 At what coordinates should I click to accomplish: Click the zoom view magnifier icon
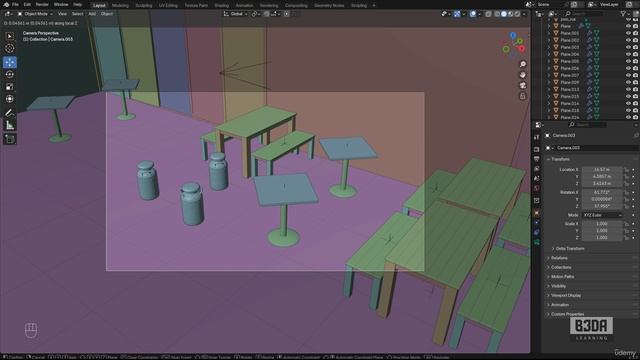click(522, 64)
